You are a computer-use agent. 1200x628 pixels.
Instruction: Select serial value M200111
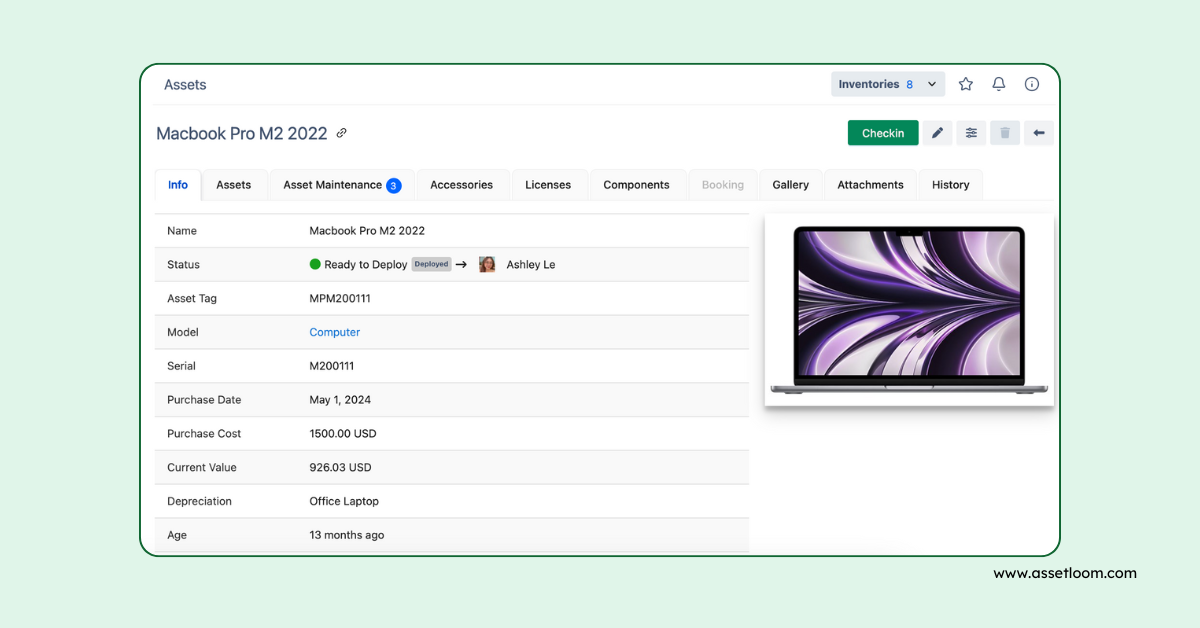click(x=332, y=366)
